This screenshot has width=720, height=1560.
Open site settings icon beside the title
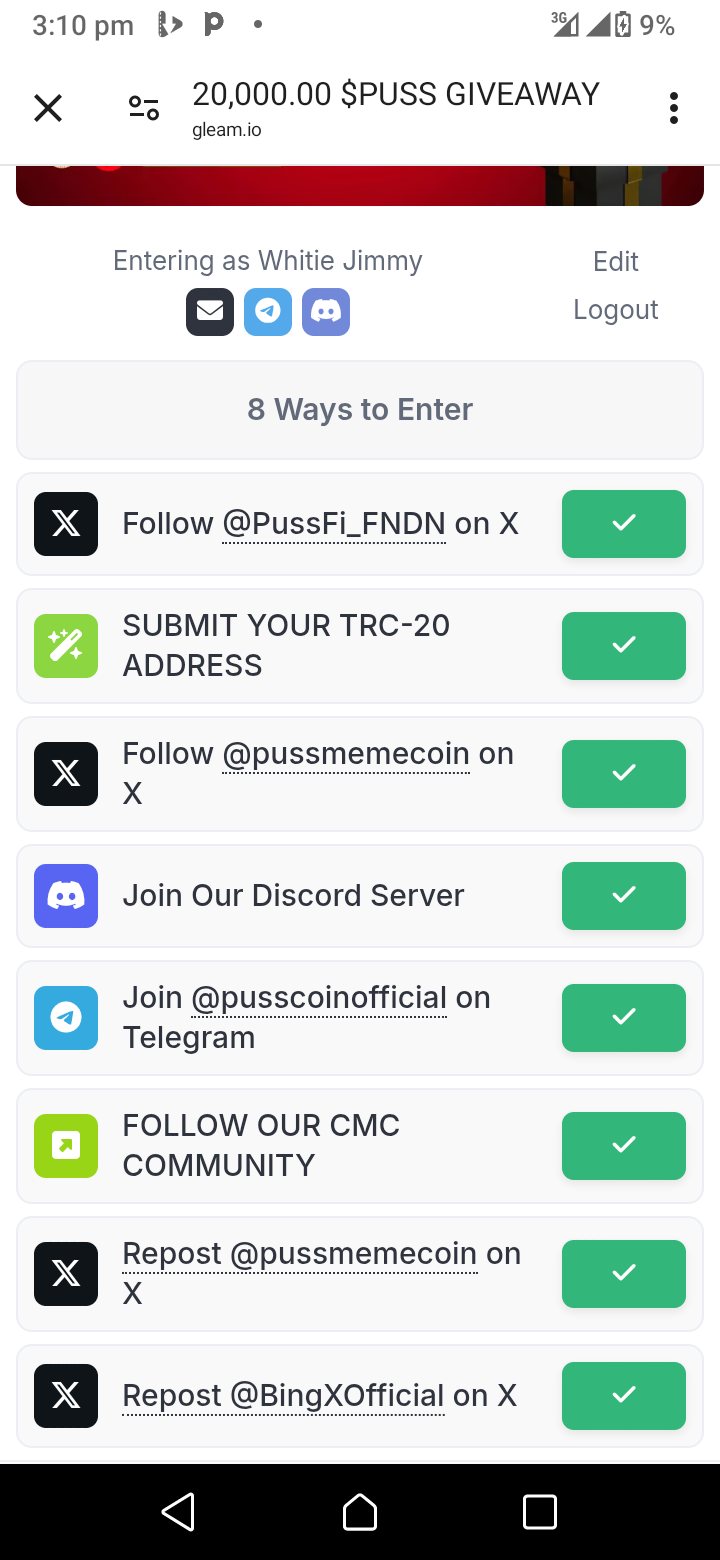tap(144, 108)
